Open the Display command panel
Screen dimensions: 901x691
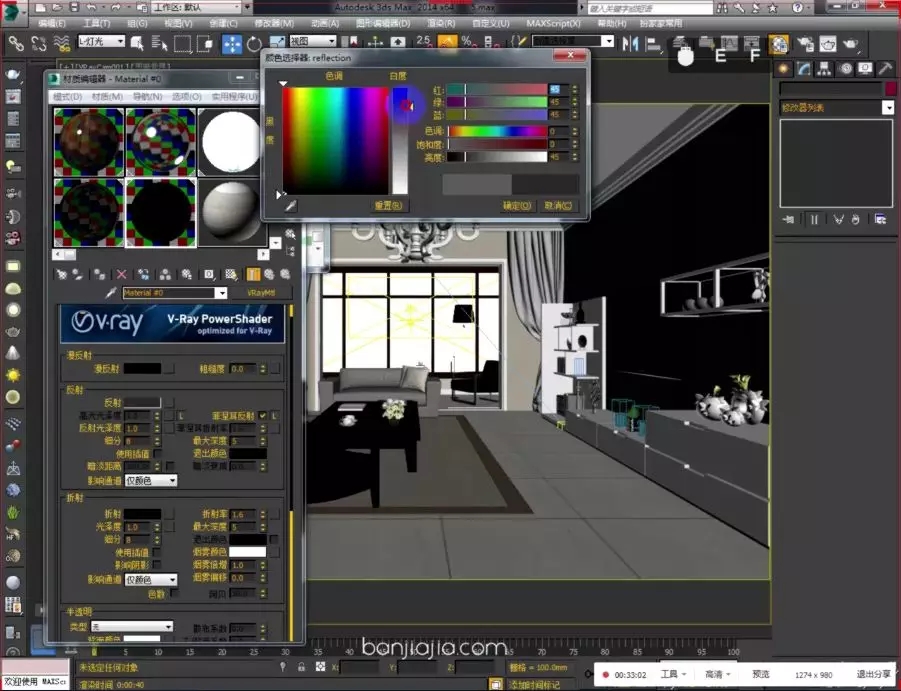[865, 69]
